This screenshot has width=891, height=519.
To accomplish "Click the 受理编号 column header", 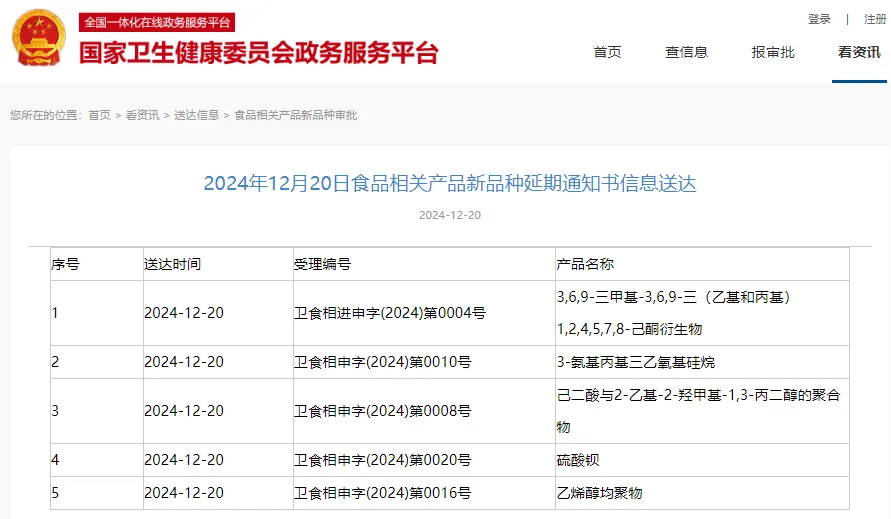I will coord(322,264).
